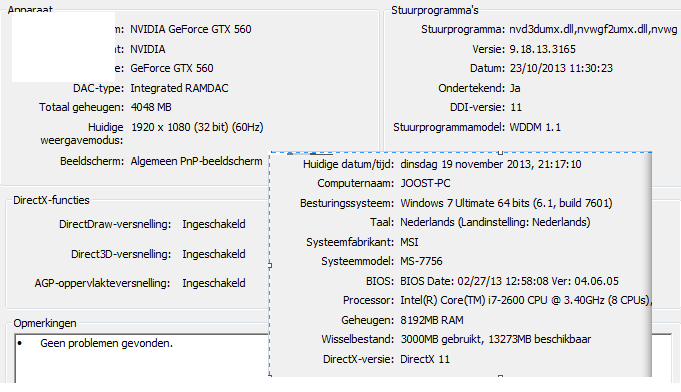The image size is (681, 392).
Task: Click the Intel Core i7-2600 processor value
Action: (526, 300)
